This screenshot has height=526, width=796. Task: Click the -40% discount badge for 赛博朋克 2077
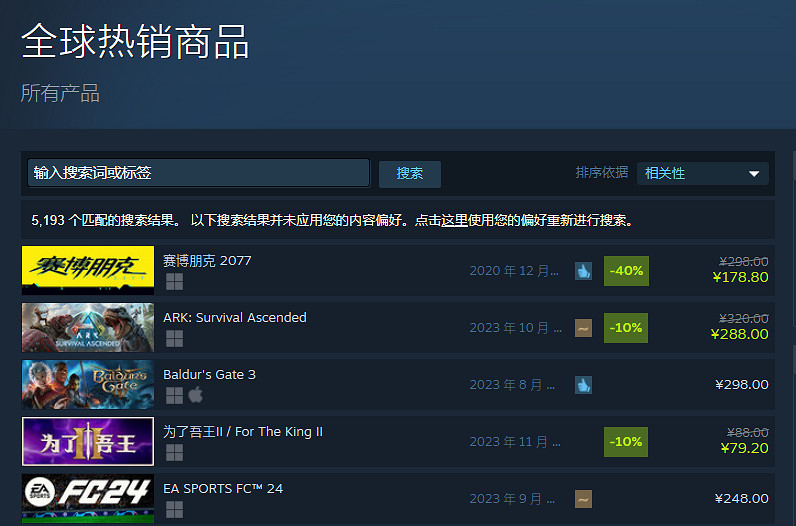[x=626, y=271]
